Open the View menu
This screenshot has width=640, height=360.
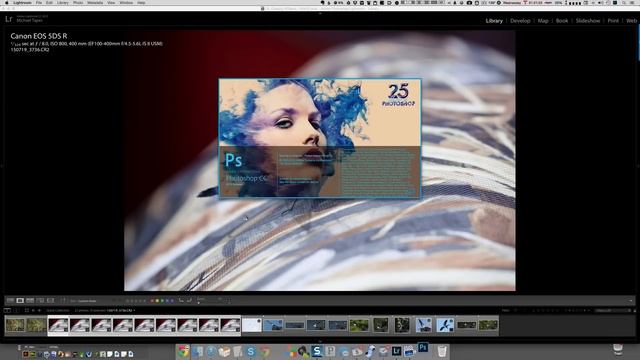111,3
